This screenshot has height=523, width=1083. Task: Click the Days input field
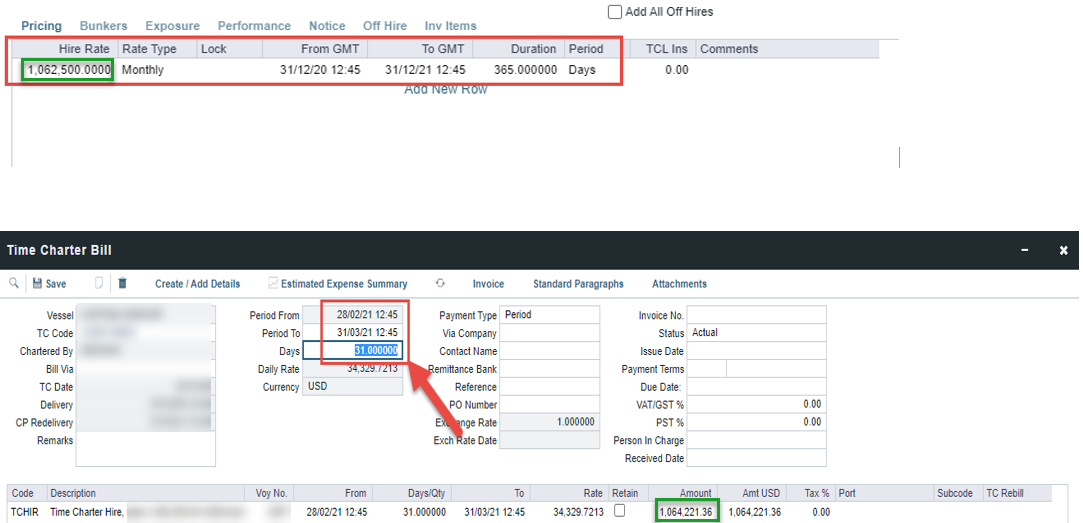[x=352, y=351]
